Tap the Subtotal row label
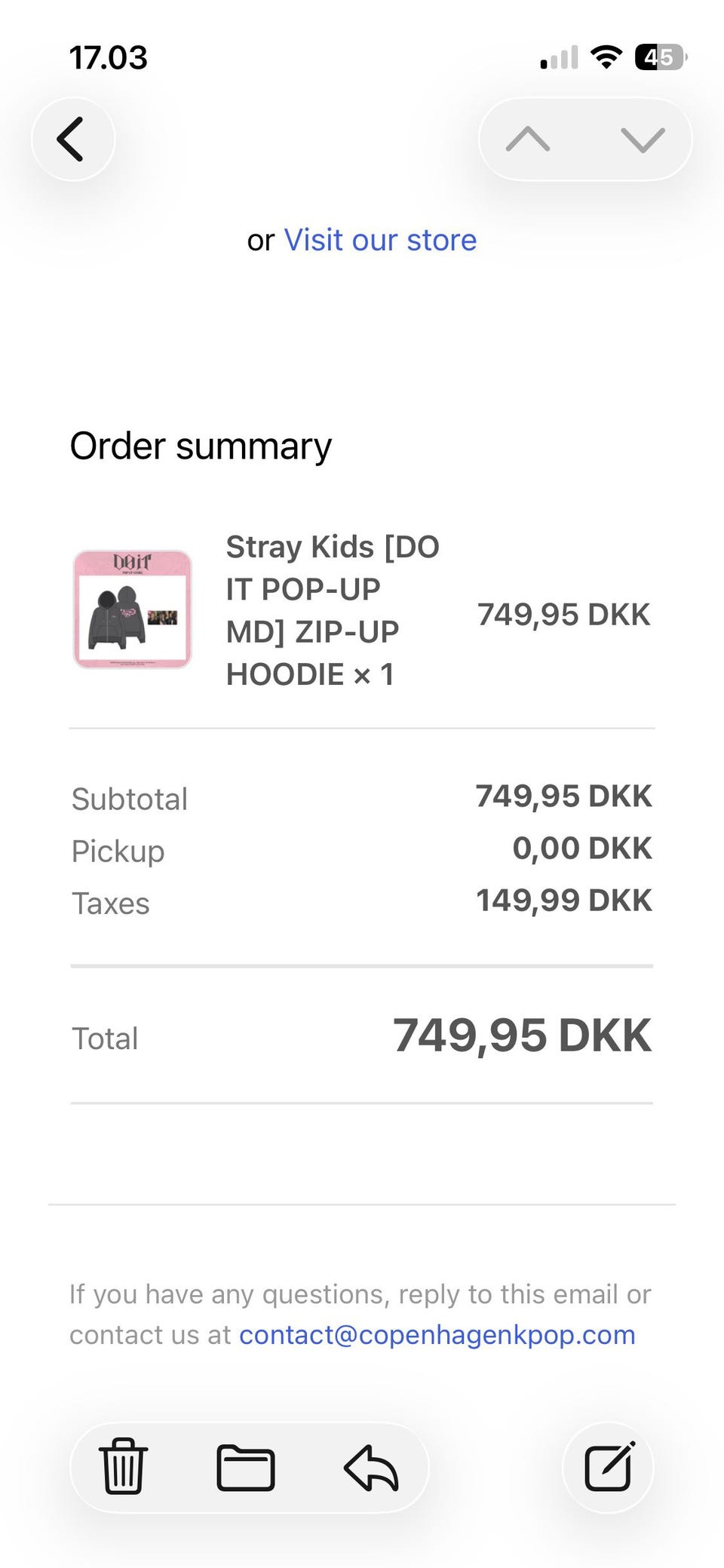The width and height of the screenshot is (724, 1568). click(130, 799)
